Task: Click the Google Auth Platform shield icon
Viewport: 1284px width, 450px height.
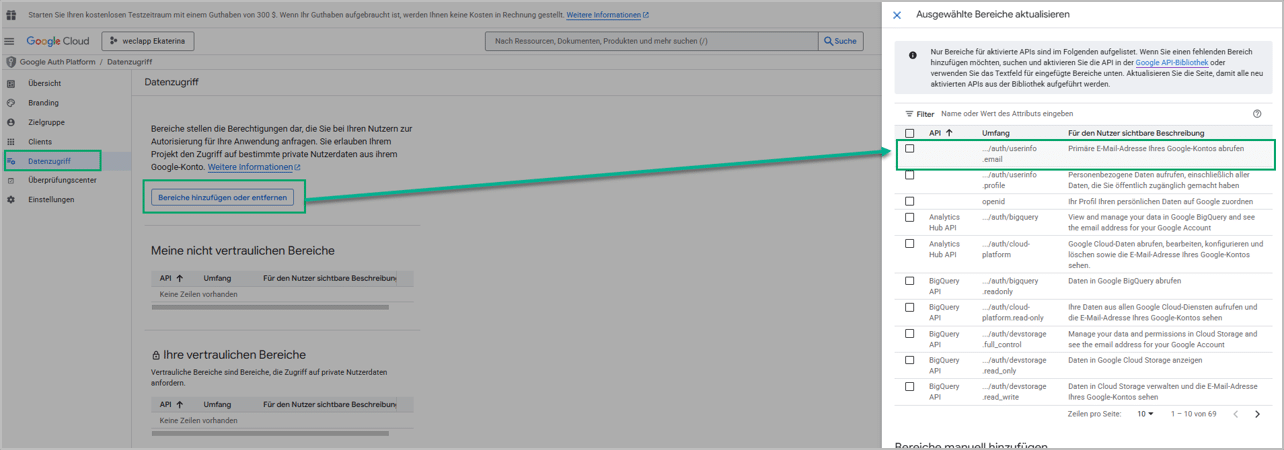Action: tap(11, 62)
